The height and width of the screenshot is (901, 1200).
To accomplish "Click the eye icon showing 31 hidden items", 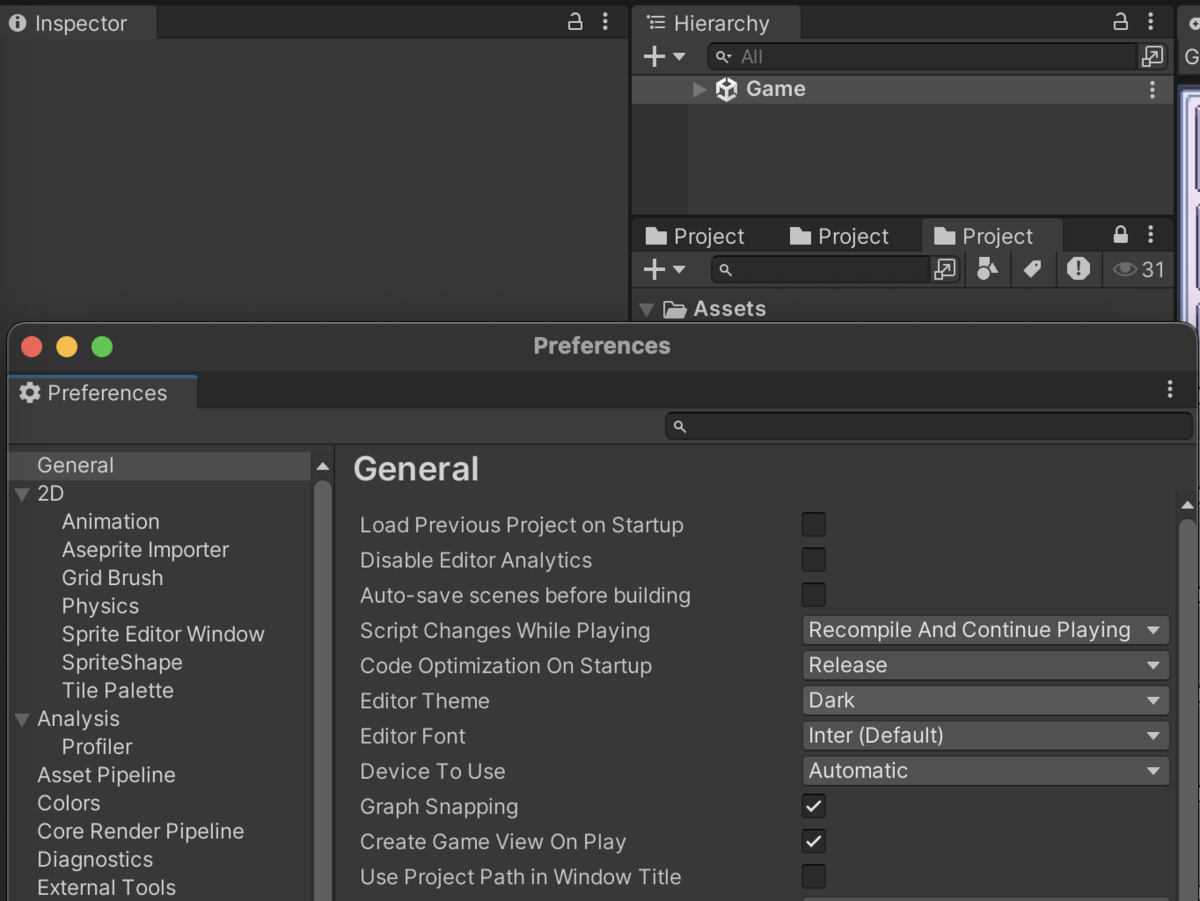I will [x=1128, y=269].
